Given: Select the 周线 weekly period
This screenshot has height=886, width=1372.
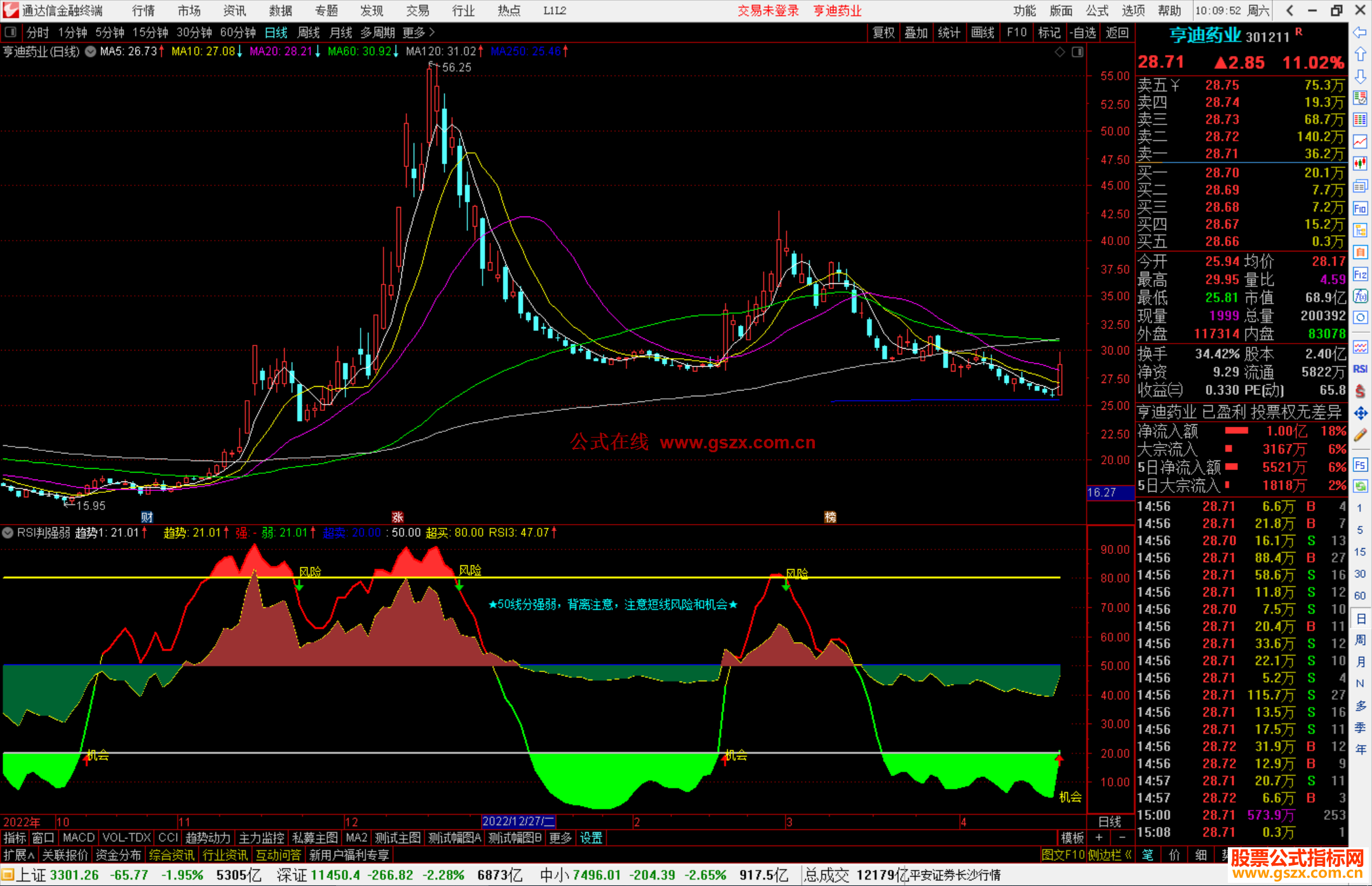Looking at the screenshot, I should (309, 32).
